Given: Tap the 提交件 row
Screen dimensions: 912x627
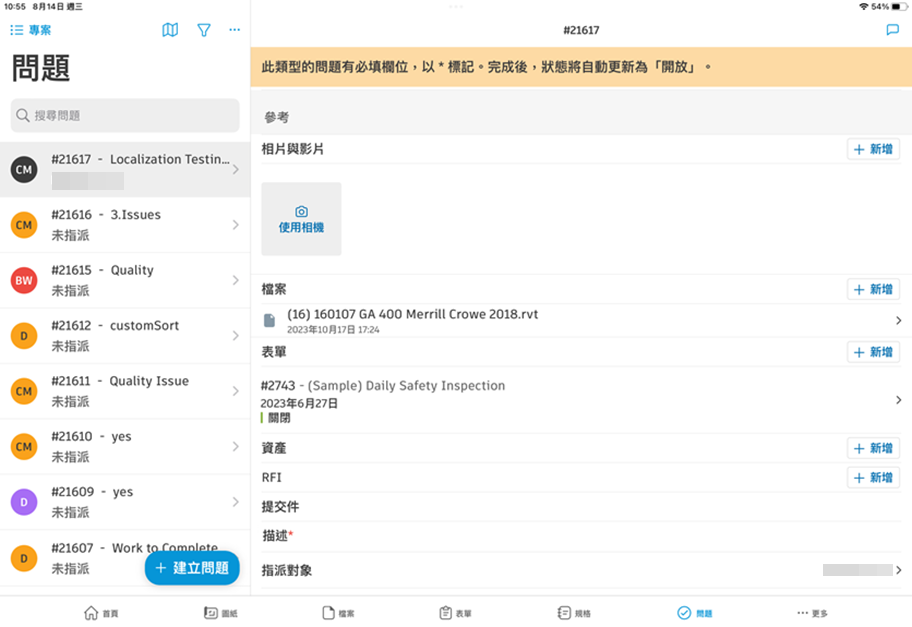Looking at the screenshot, I should (x=581, y=507).
